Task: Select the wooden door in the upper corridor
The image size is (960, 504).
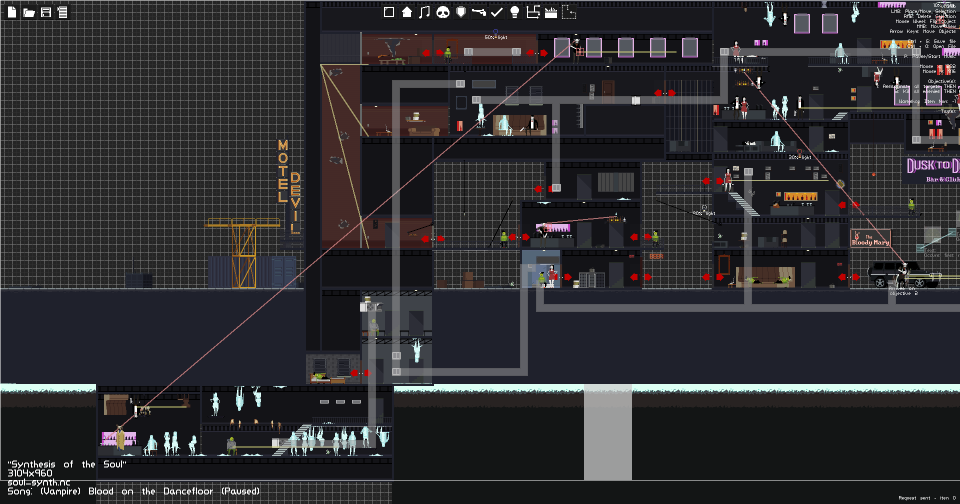Action: [x=607, y=91]
